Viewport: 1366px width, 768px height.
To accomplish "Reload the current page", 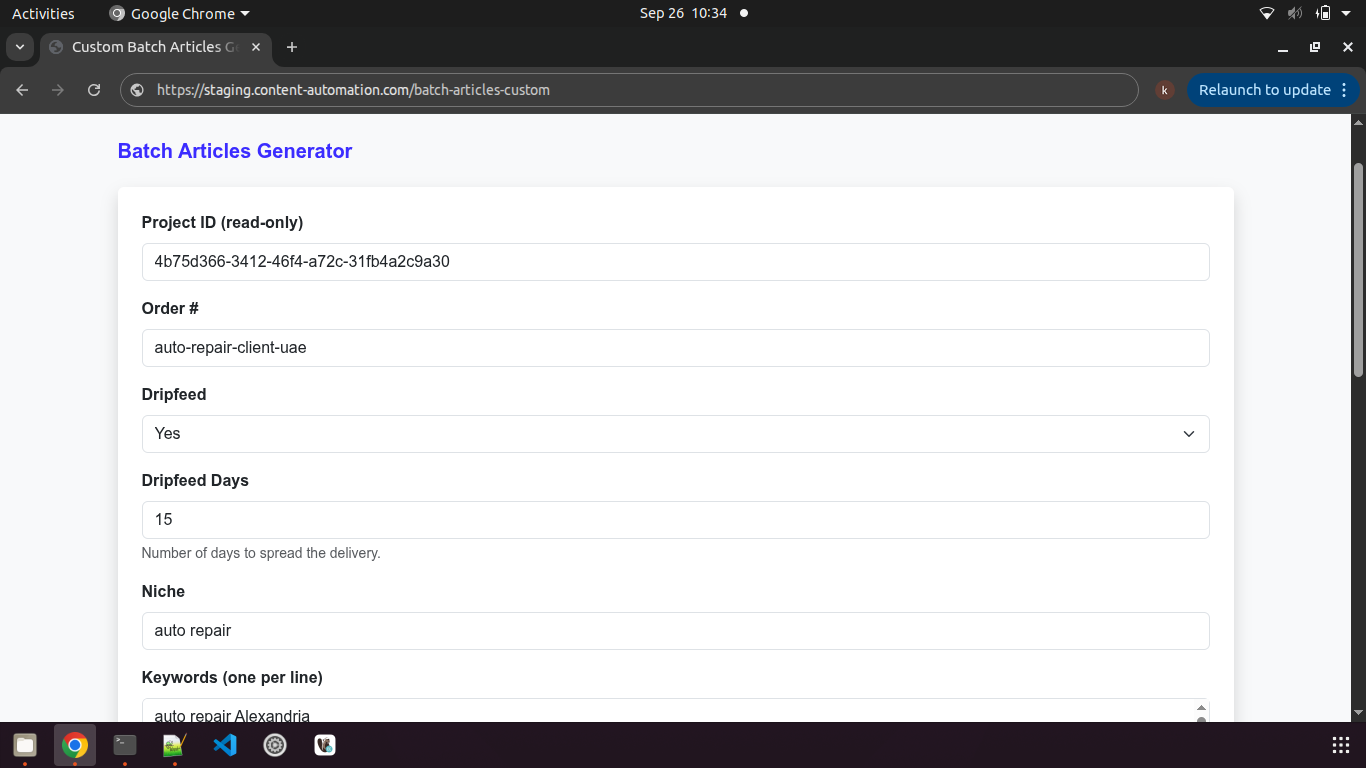I will click(94, 90).
